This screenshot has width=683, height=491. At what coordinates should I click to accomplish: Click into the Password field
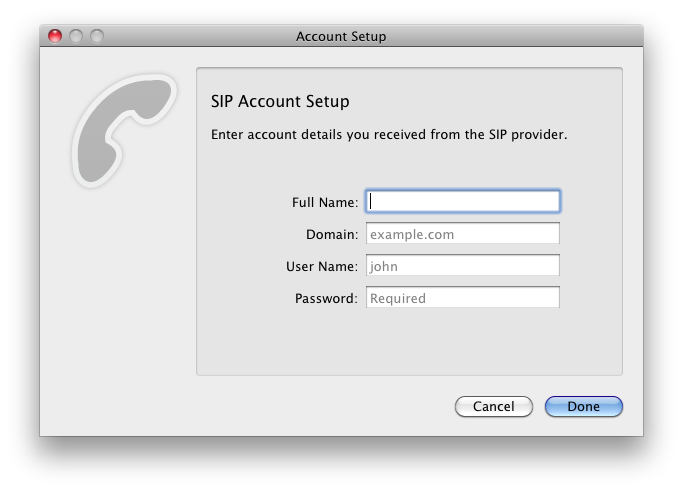tap(462, 298)
